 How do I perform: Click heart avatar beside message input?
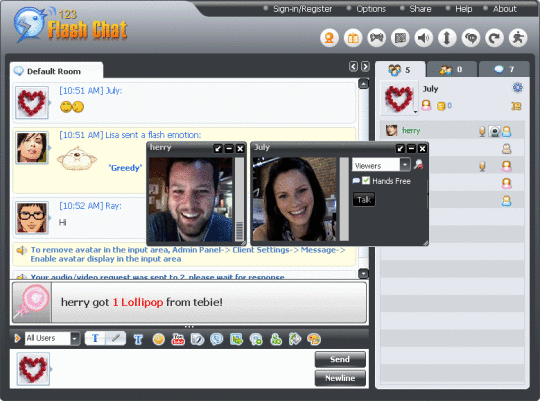click(32, 369)
